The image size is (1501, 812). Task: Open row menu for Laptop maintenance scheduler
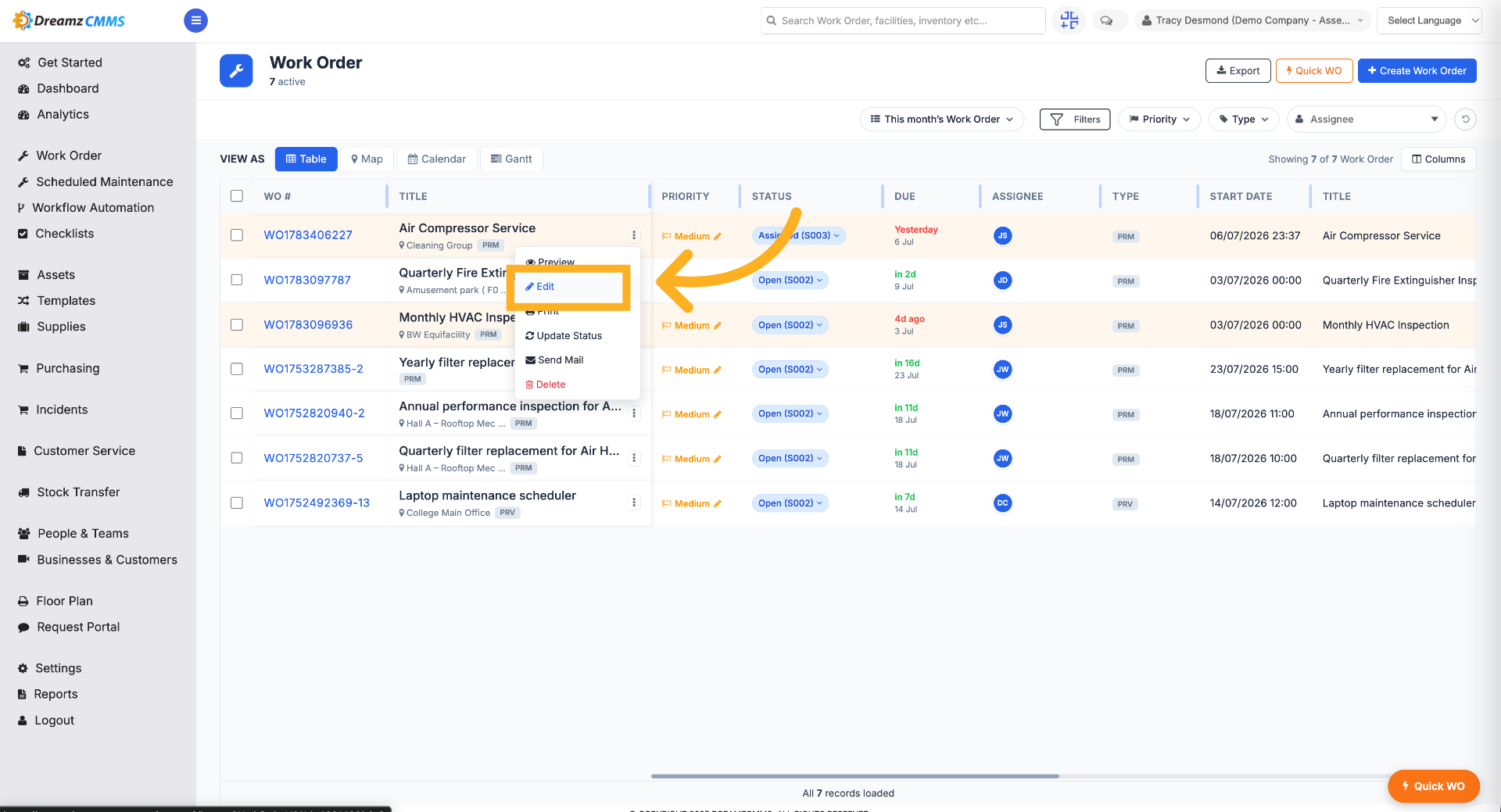[634, 503]
